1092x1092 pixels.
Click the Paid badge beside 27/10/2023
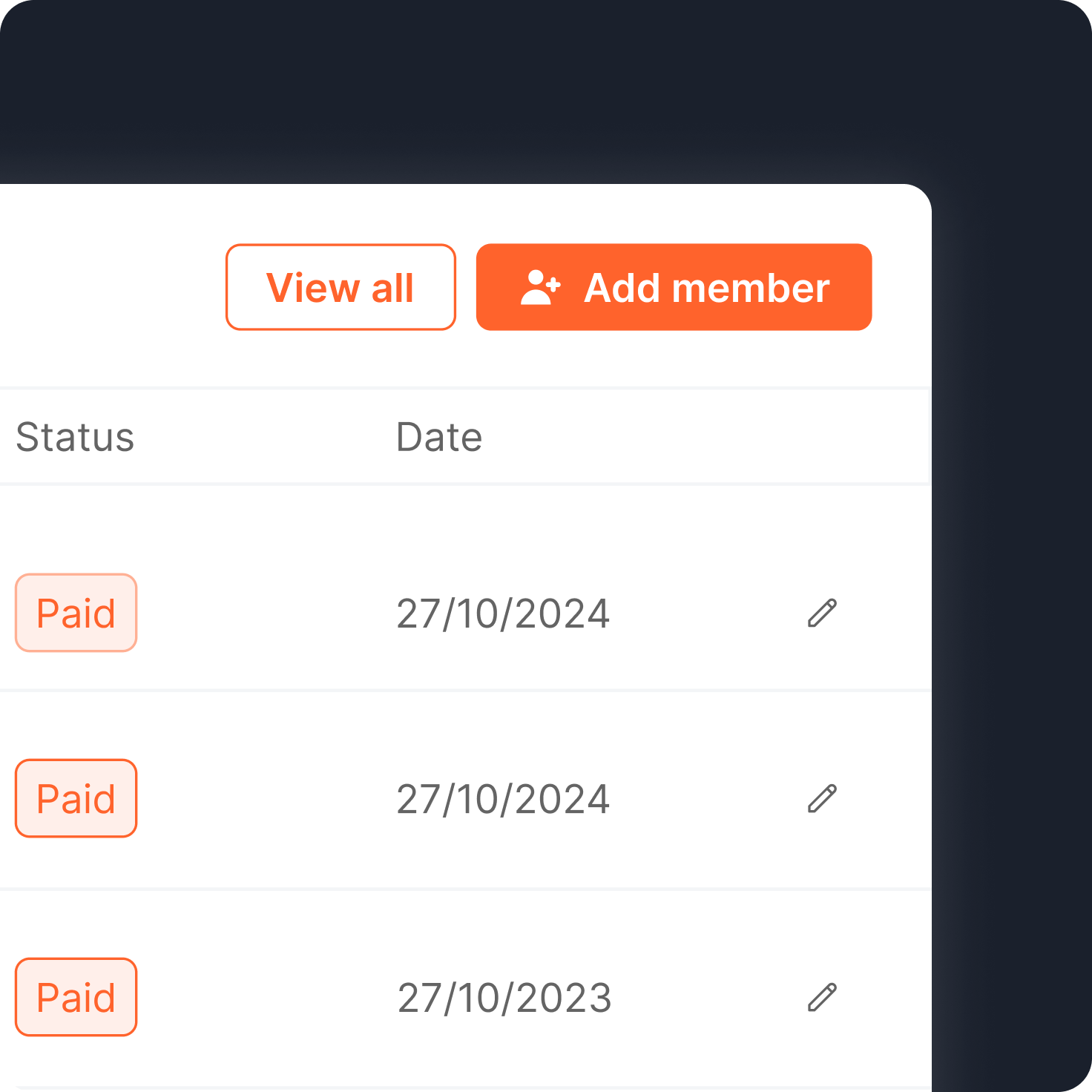coord(76,997)
